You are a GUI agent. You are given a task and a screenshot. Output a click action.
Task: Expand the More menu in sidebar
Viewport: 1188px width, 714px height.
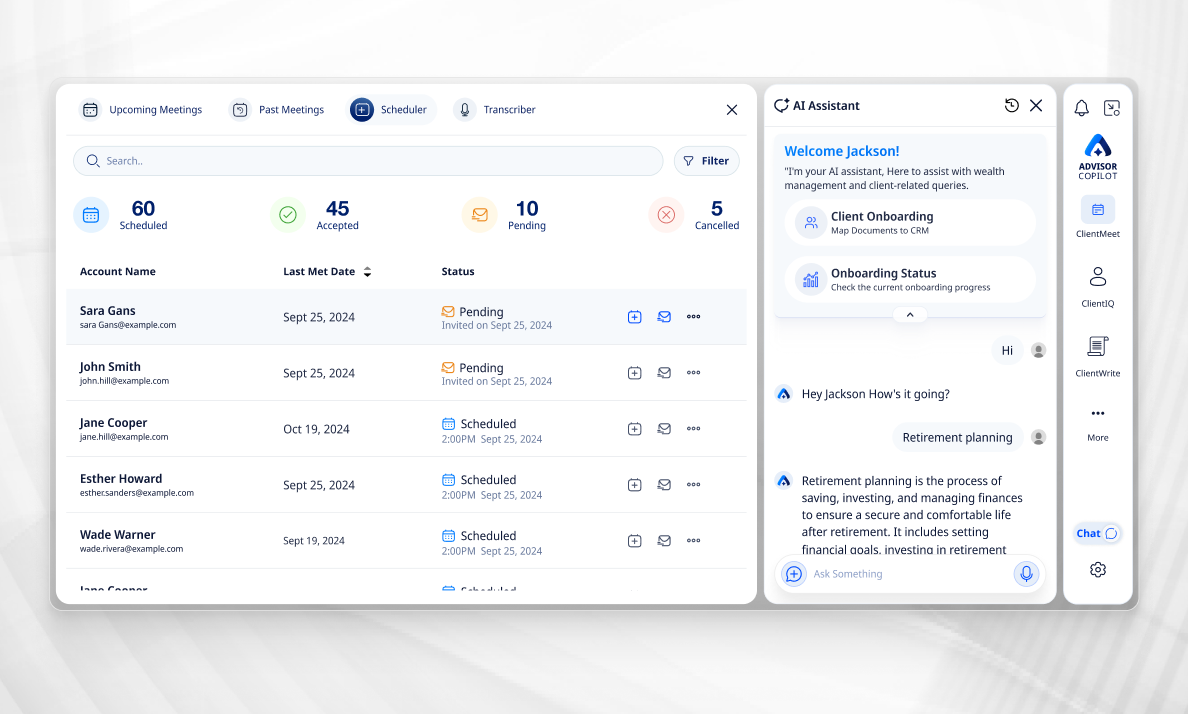(1097, 420)
